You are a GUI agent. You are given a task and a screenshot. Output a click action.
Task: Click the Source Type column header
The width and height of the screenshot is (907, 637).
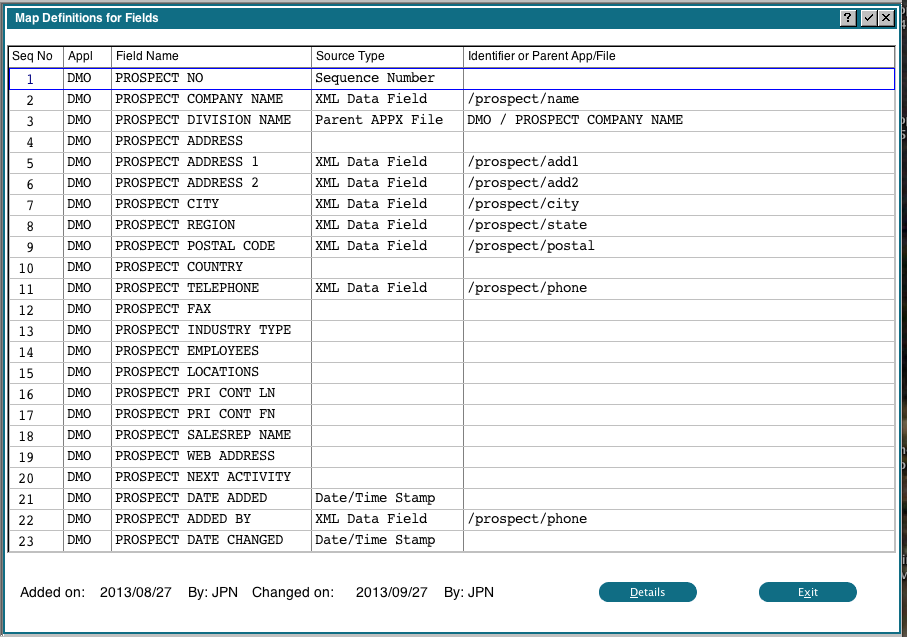[x=350, y=56]
